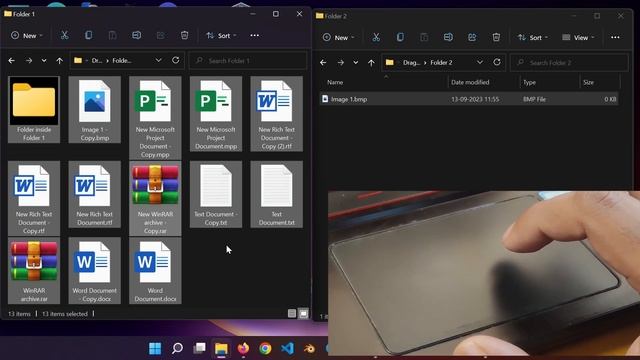Screen dimensions: 640x360
Task: Click Rename icon in Folder 2 toolbar
Action: point(448,38)
